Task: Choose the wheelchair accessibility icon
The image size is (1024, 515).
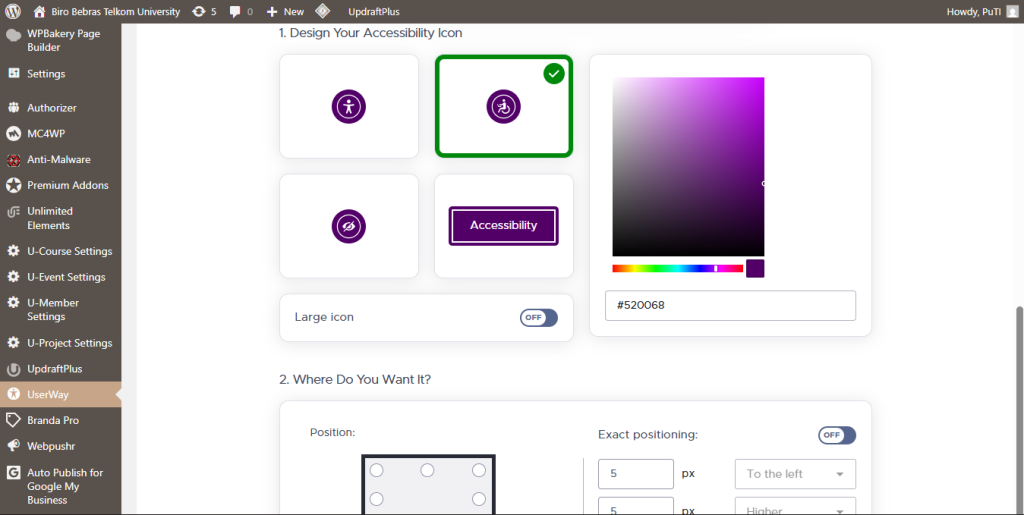Action: [504, 106]
